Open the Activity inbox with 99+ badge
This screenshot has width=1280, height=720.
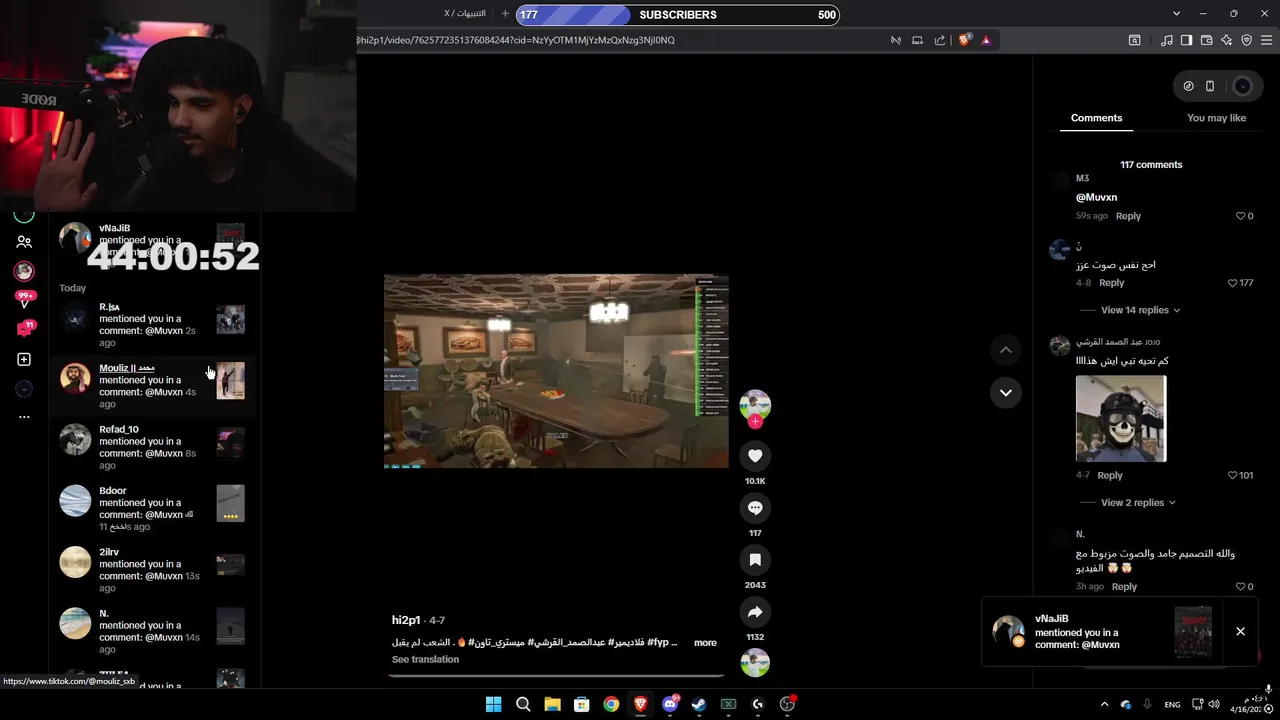click(24, 299)
